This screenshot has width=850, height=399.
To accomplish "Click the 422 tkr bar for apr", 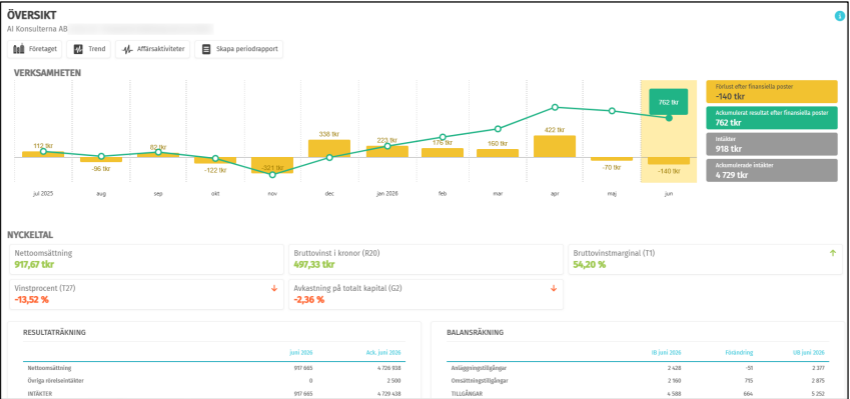I will (555, 146).
